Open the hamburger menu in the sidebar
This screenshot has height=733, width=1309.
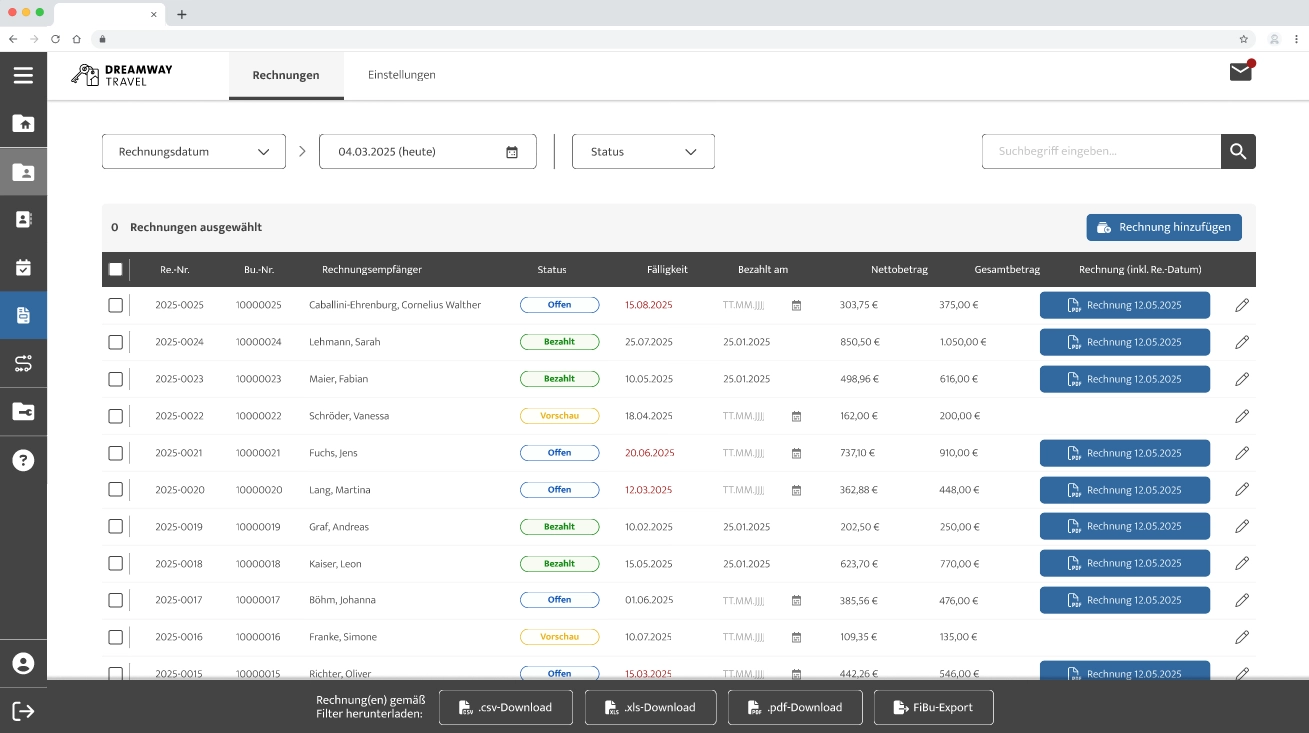tap(23, 76)
